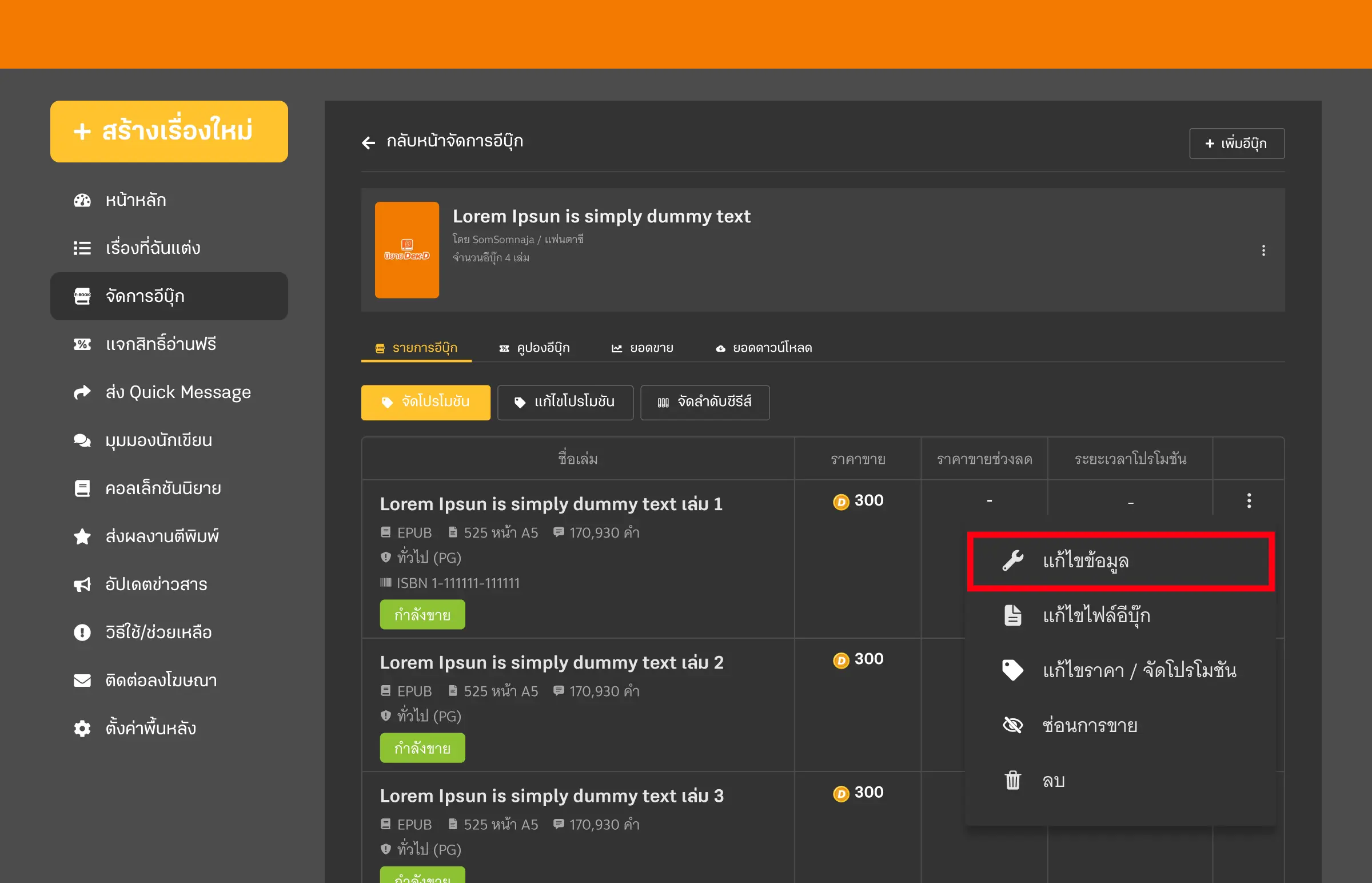This screenshot has height=883, width=1372.
Task: Click the series title Lorem Ipsun is simply dummy text
Action: 601,216
